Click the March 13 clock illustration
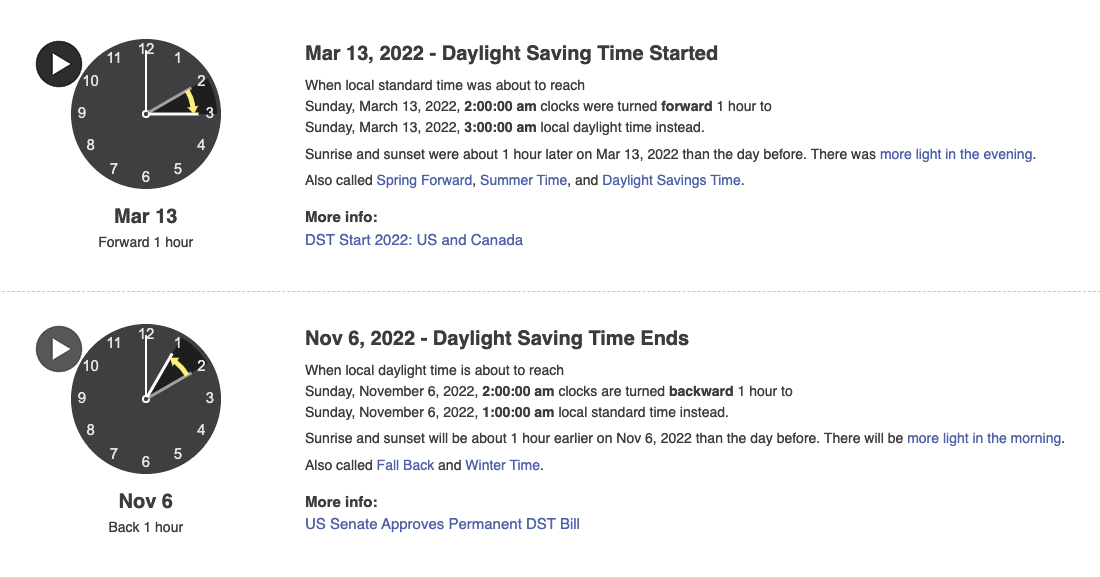Screen dimensions: 1100x577 pos(146,112)
